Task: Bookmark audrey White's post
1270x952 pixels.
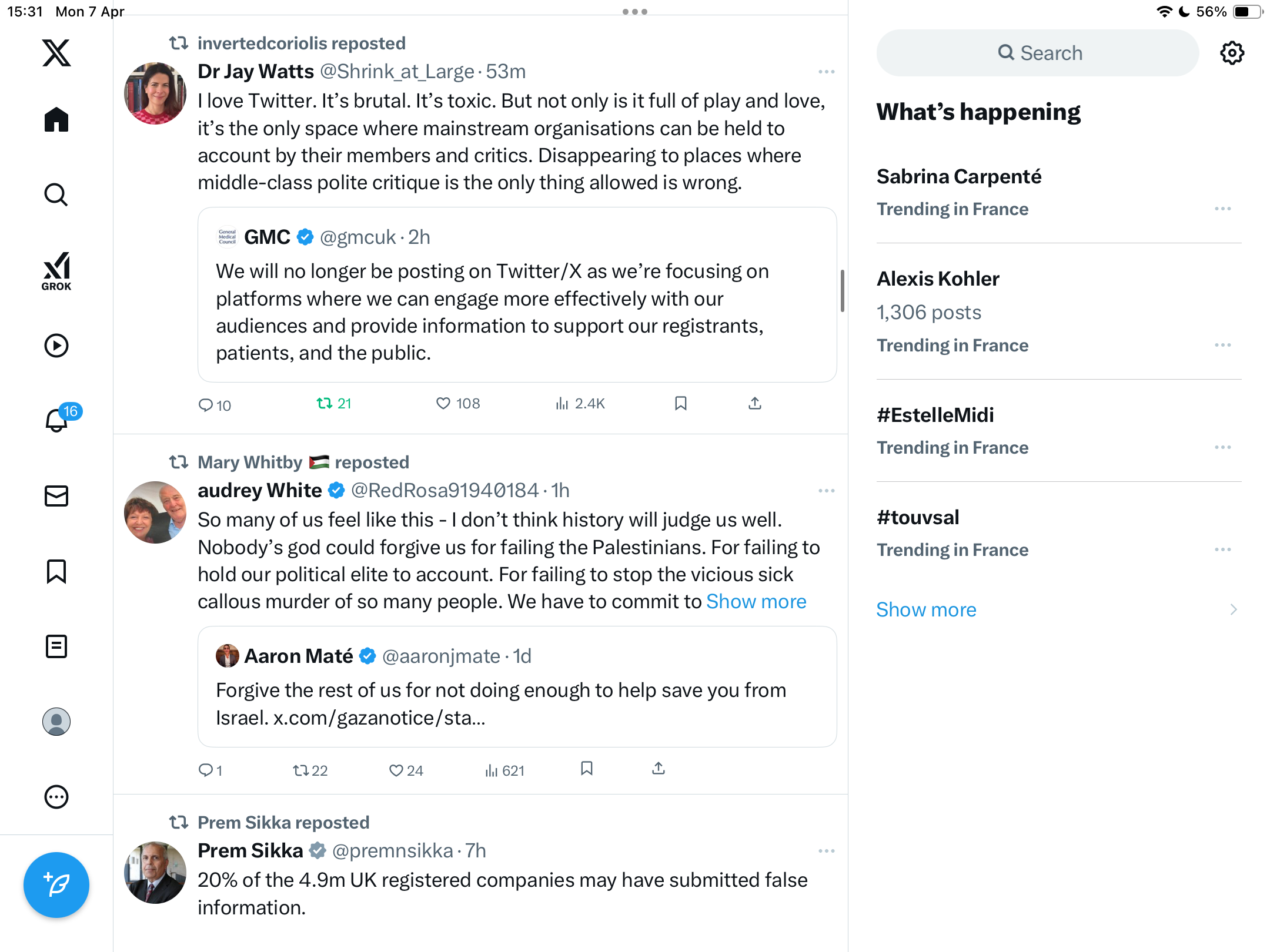Action: click(x=586, y=769)
